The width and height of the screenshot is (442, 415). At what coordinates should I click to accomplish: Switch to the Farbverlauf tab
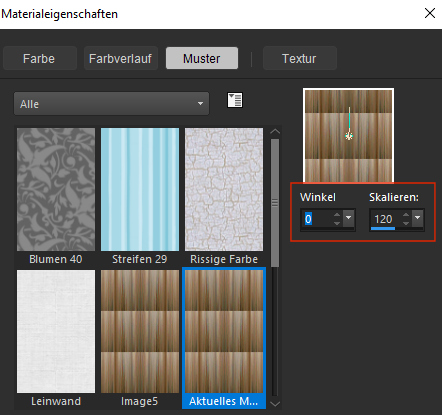pos(121,58)
